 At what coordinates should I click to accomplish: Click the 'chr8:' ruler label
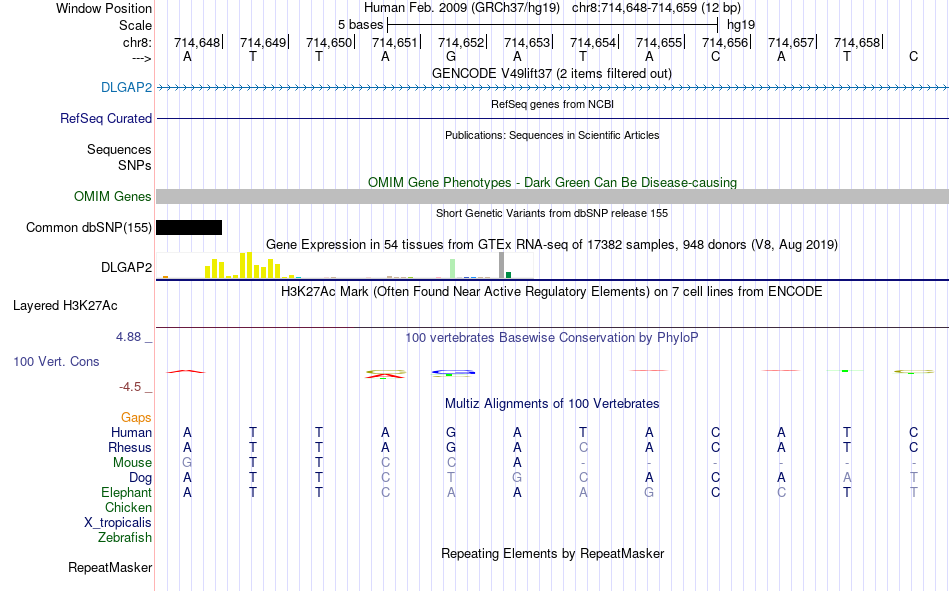(137, 42)
